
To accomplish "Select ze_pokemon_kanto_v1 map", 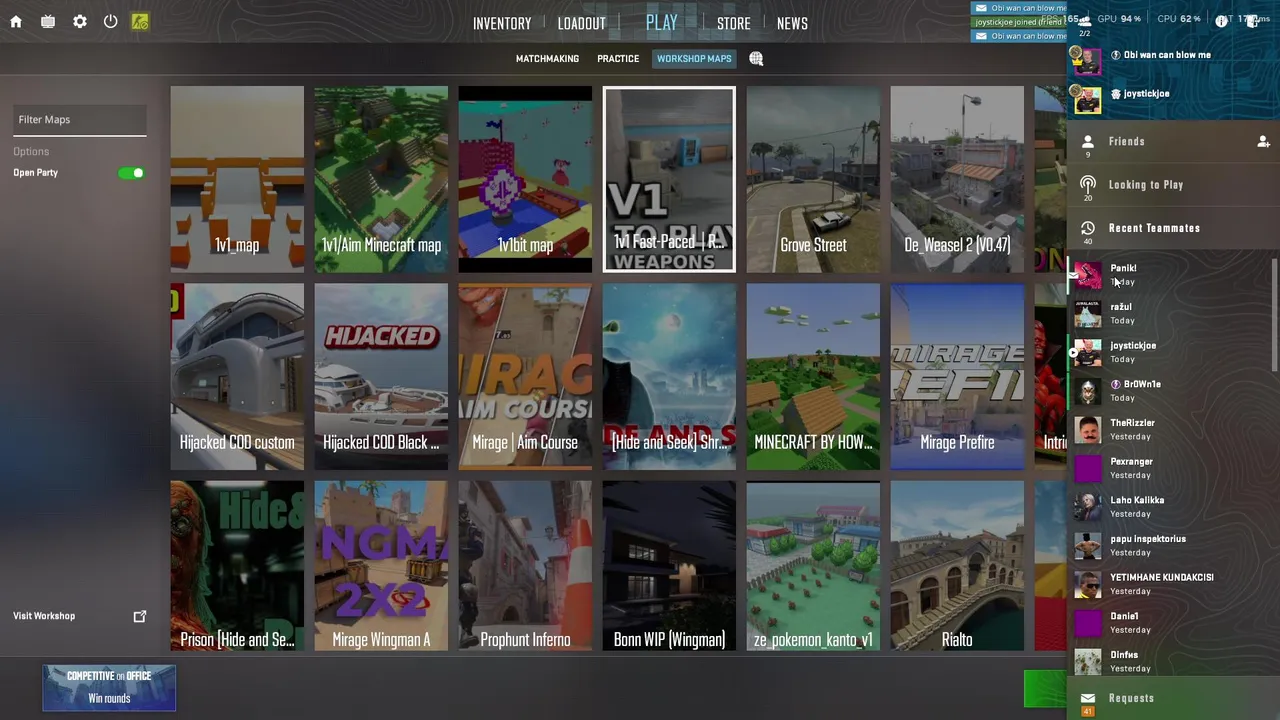I will click(813, 566).
